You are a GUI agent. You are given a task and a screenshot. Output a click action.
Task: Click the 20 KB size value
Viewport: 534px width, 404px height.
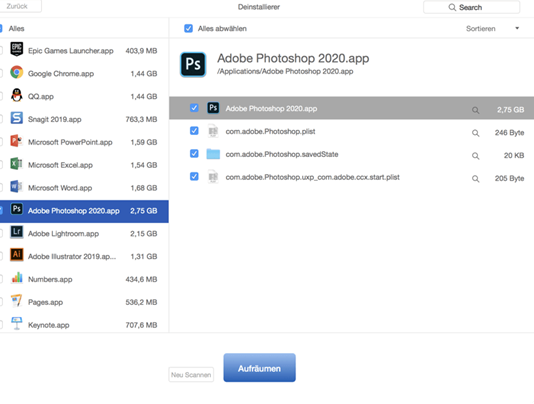tap(514, 155)
